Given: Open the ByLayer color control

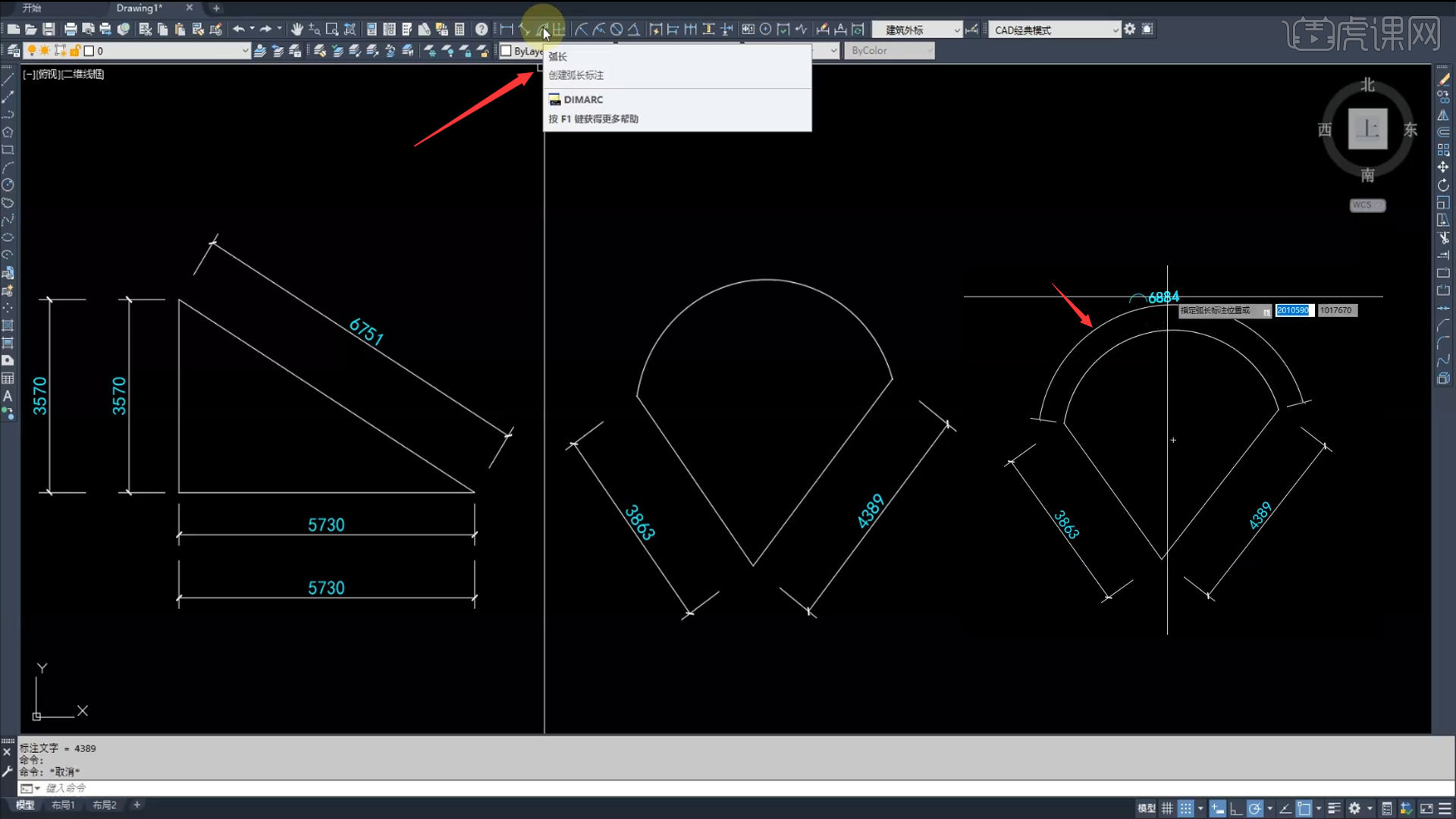Looking at the screenshot, I should [x=522, y=51].
